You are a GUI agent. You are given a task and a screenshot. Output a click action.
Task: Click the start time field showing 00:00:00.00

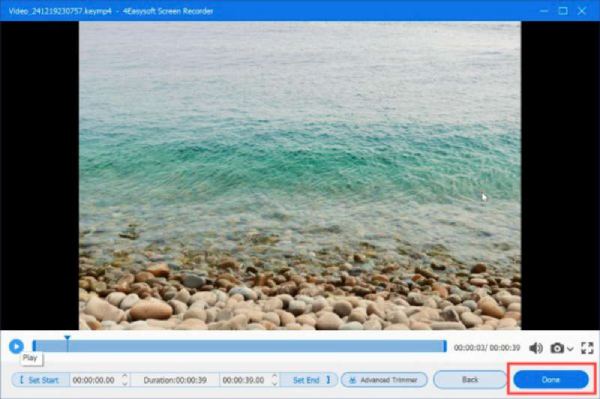(94, 380)
